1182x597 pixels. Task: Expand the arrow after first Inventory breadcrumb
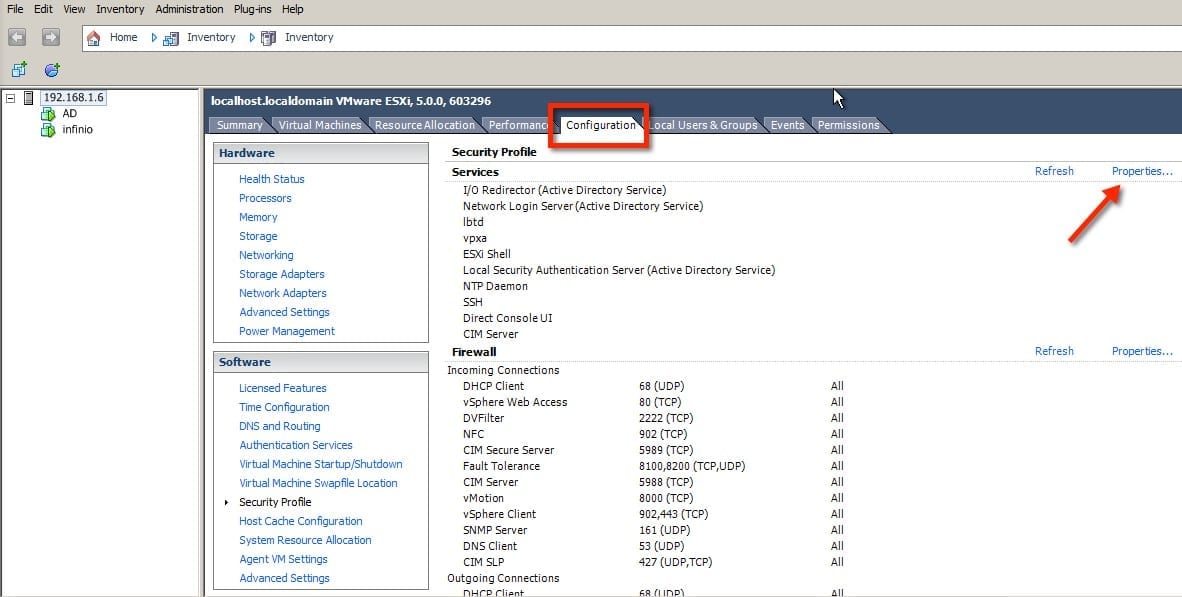point(252,38)
